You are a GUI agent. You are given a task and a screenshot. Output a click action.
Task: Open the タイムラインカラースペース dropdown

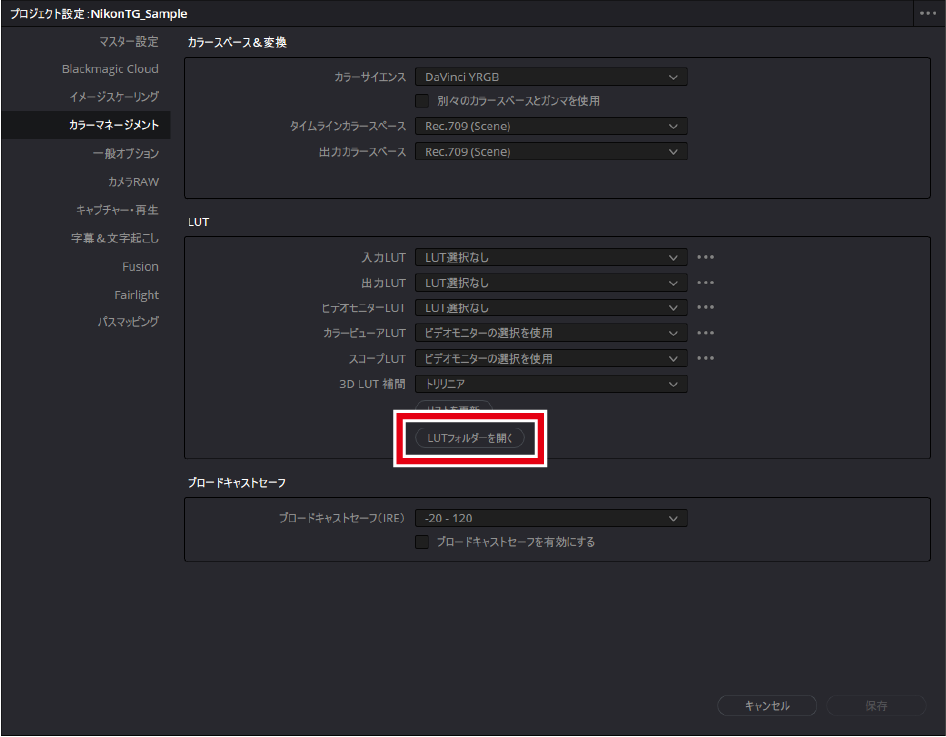pos(551,126)
